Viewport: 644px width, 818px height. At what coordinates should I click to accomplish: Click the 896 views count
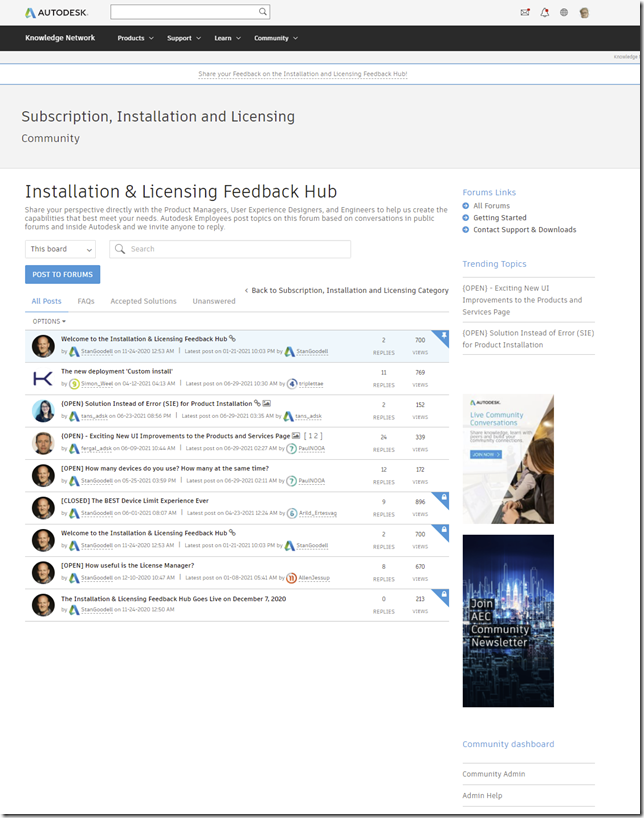[420, 502]
